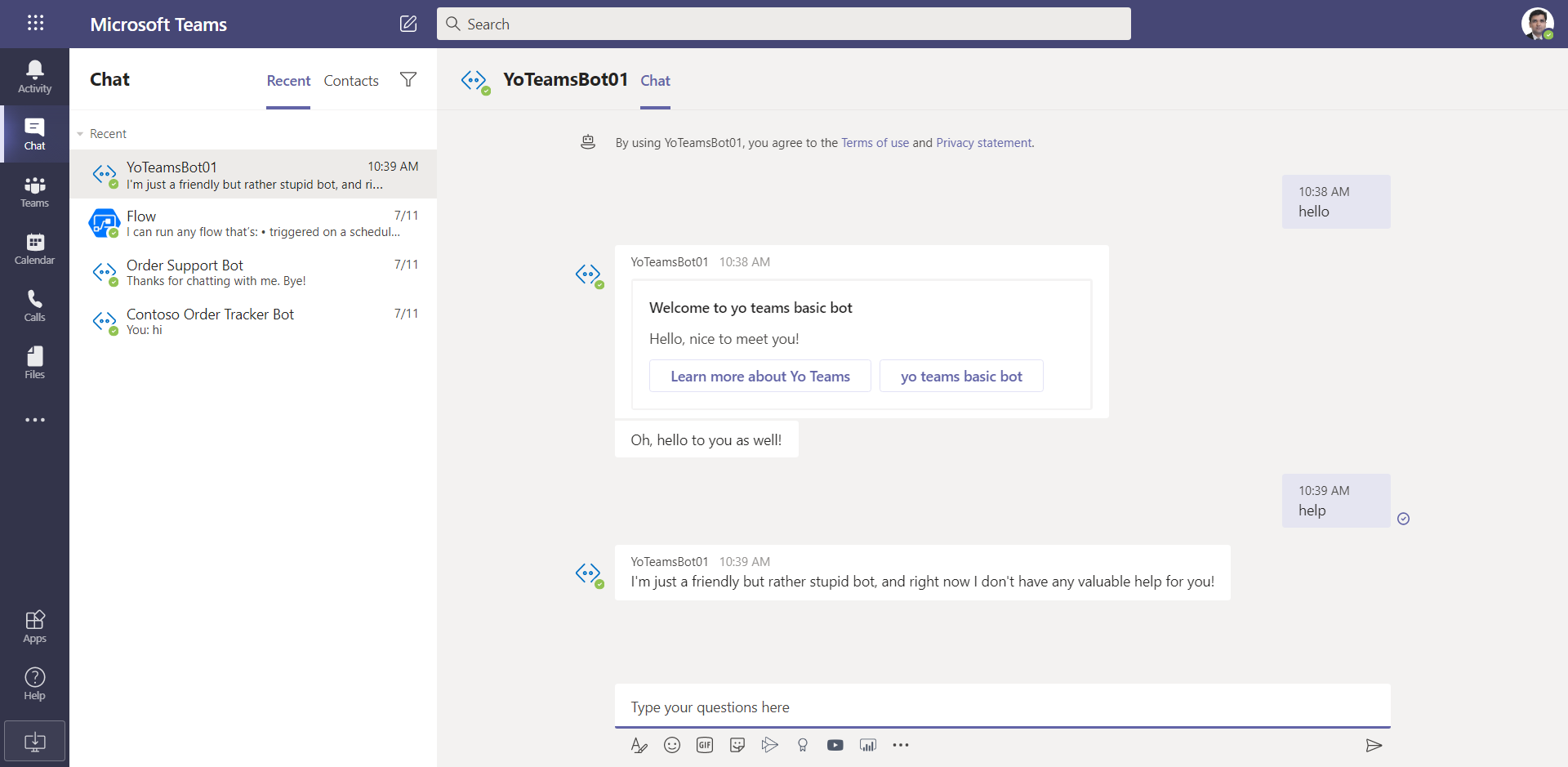Collapse the Recent chat group
1568x767 pixels.
point(81,134)
